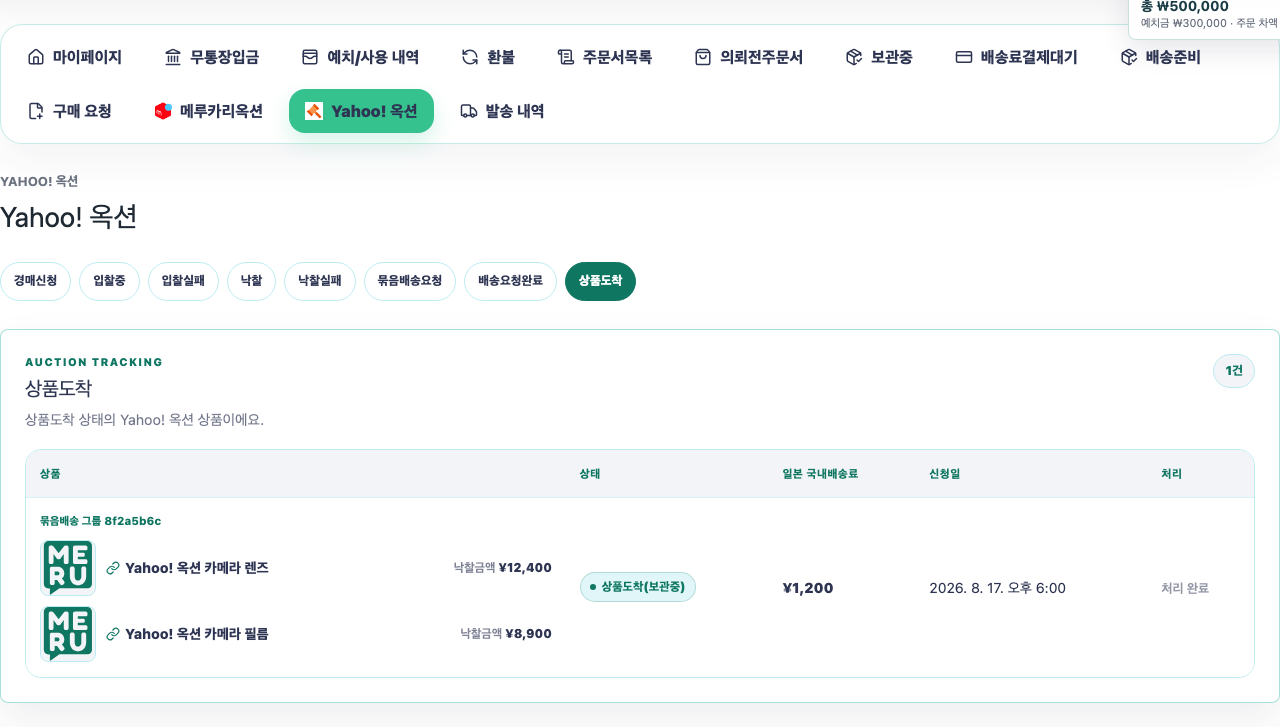This screenshot has height=727, width=1280.
Task: Click the 일본 국내배송료 column header
Action: [x=820, y=474]
